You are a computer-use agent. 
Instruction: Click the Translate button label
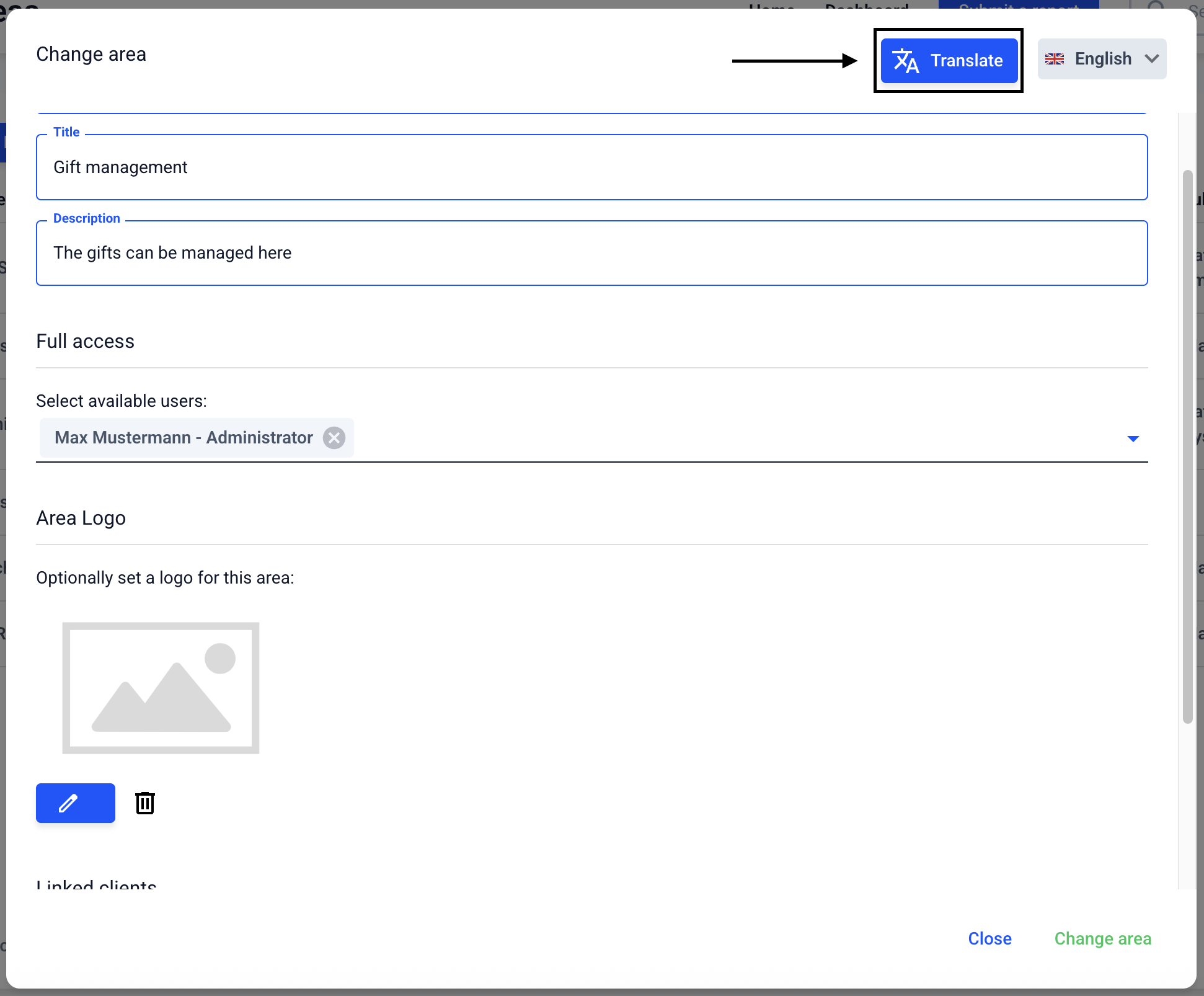(x=967, y=61)
